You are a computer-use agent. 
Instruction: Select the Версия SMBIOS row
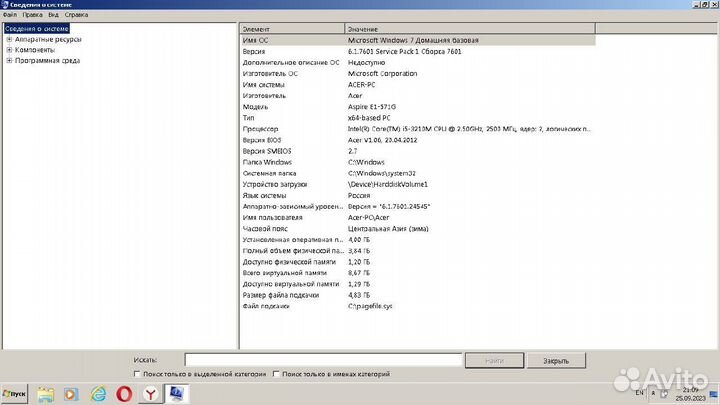tap(418, 151)
